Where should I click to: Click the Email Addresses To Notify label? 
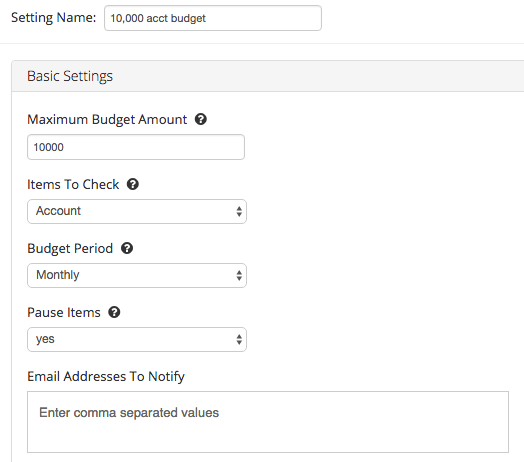[106, 377]
